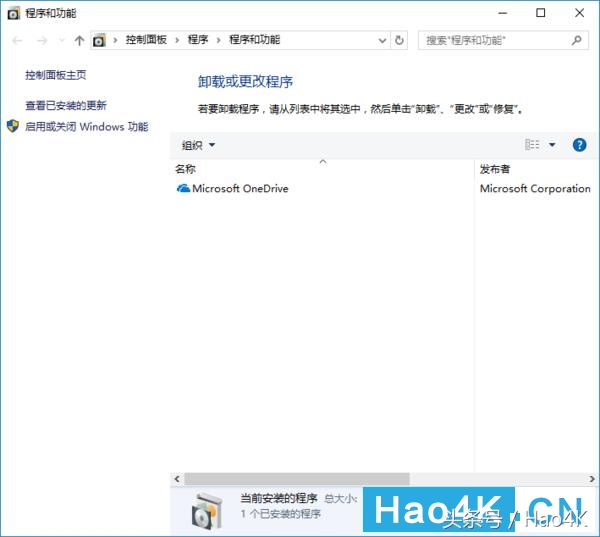Image resolution: width=600 pixels, height=537 pixels.
Task: Expand chevron after 控制面板 breadcrumb
Action: tap(177, 40)
